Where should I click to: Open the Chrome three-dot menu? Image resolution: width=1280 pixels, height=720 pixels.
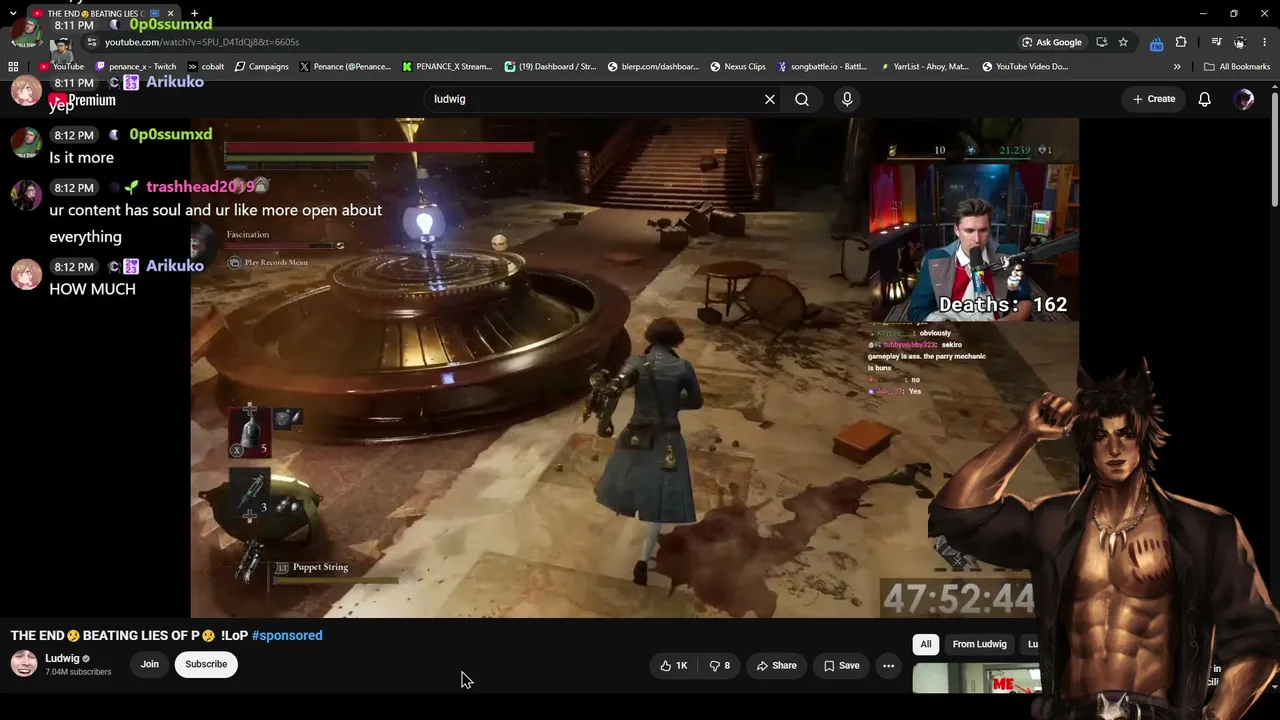[1263, 42]
